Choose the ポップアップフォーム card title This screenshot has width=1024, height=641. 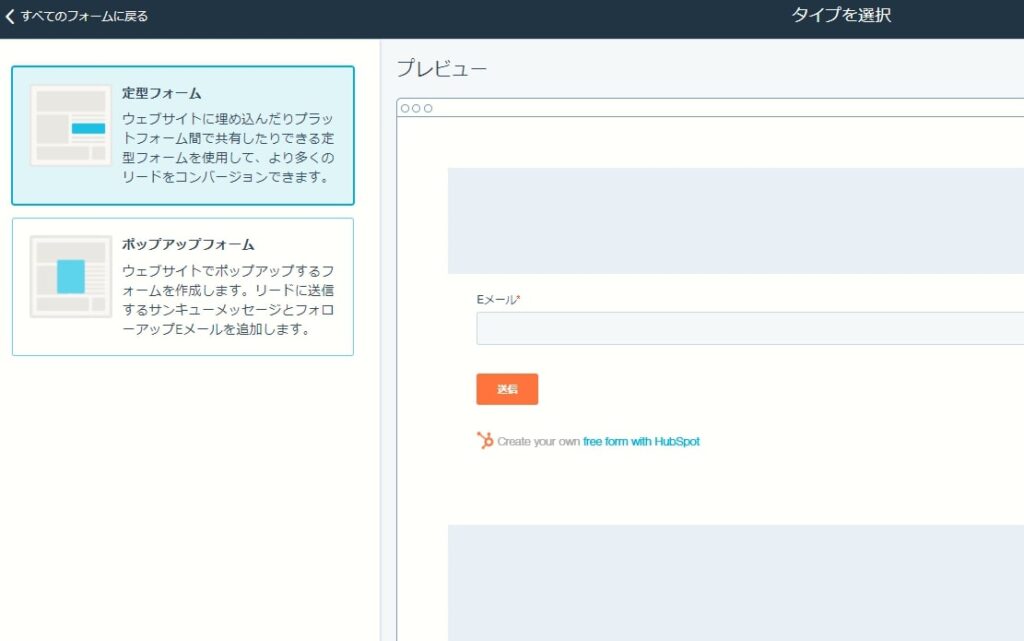(188, 245)
